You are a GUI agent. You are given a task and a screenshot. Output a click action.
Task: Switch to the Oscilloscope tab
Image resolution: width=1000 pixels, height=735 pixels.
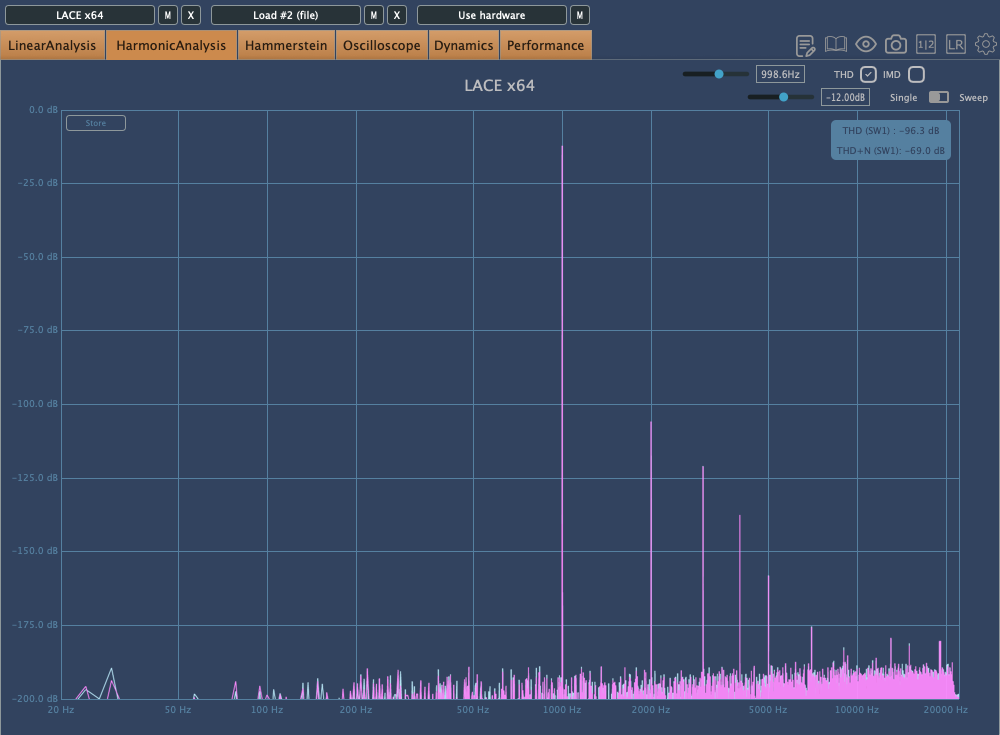[381, 45]
